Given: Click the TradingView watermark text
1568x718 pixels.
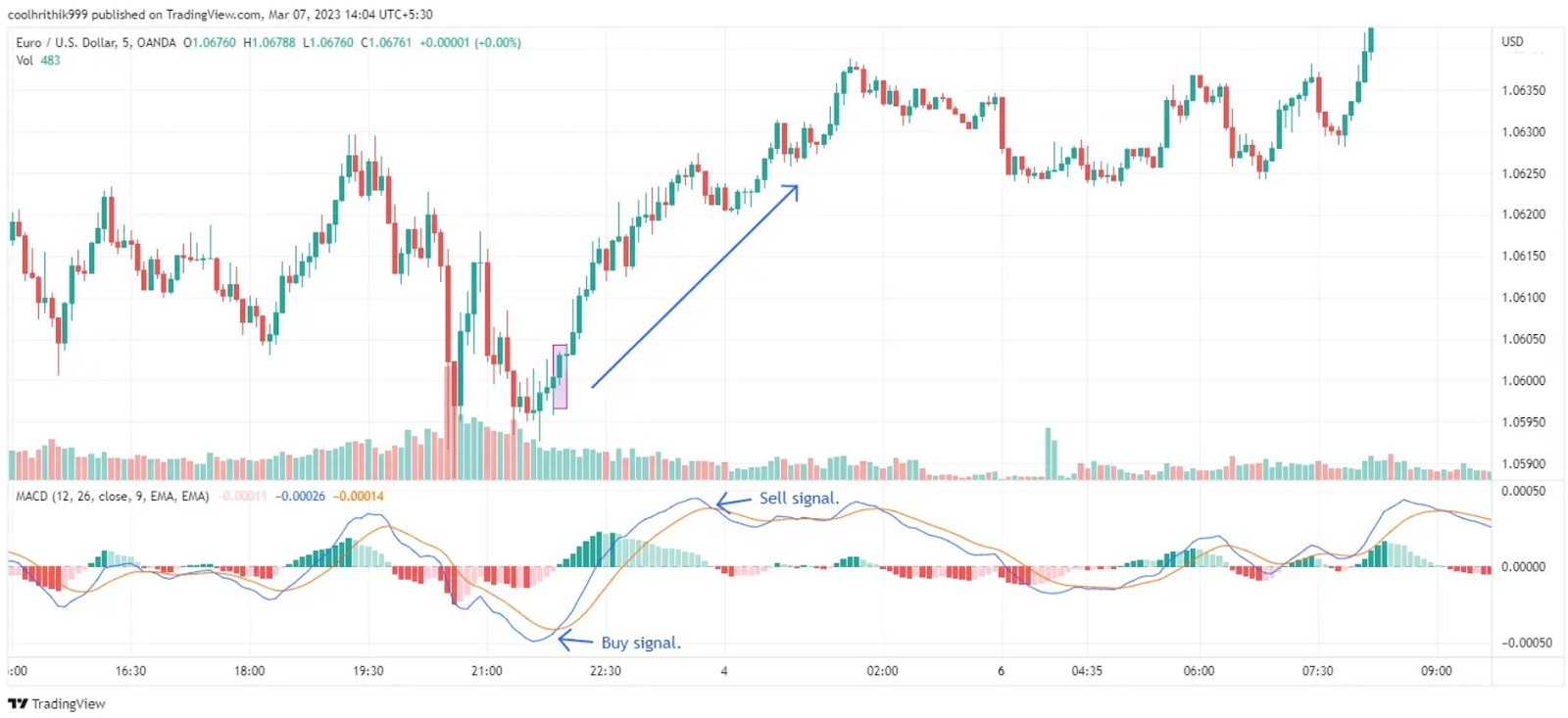Looking at the screenshot, I should (69, 704).
